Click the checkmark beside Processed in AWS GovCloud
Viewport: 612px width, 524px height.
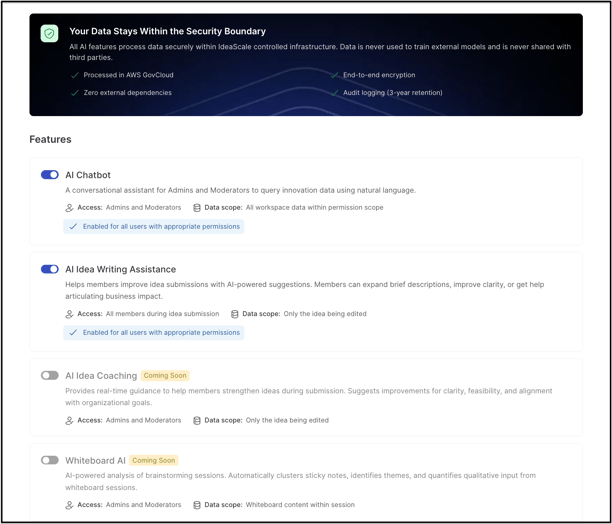75,75
